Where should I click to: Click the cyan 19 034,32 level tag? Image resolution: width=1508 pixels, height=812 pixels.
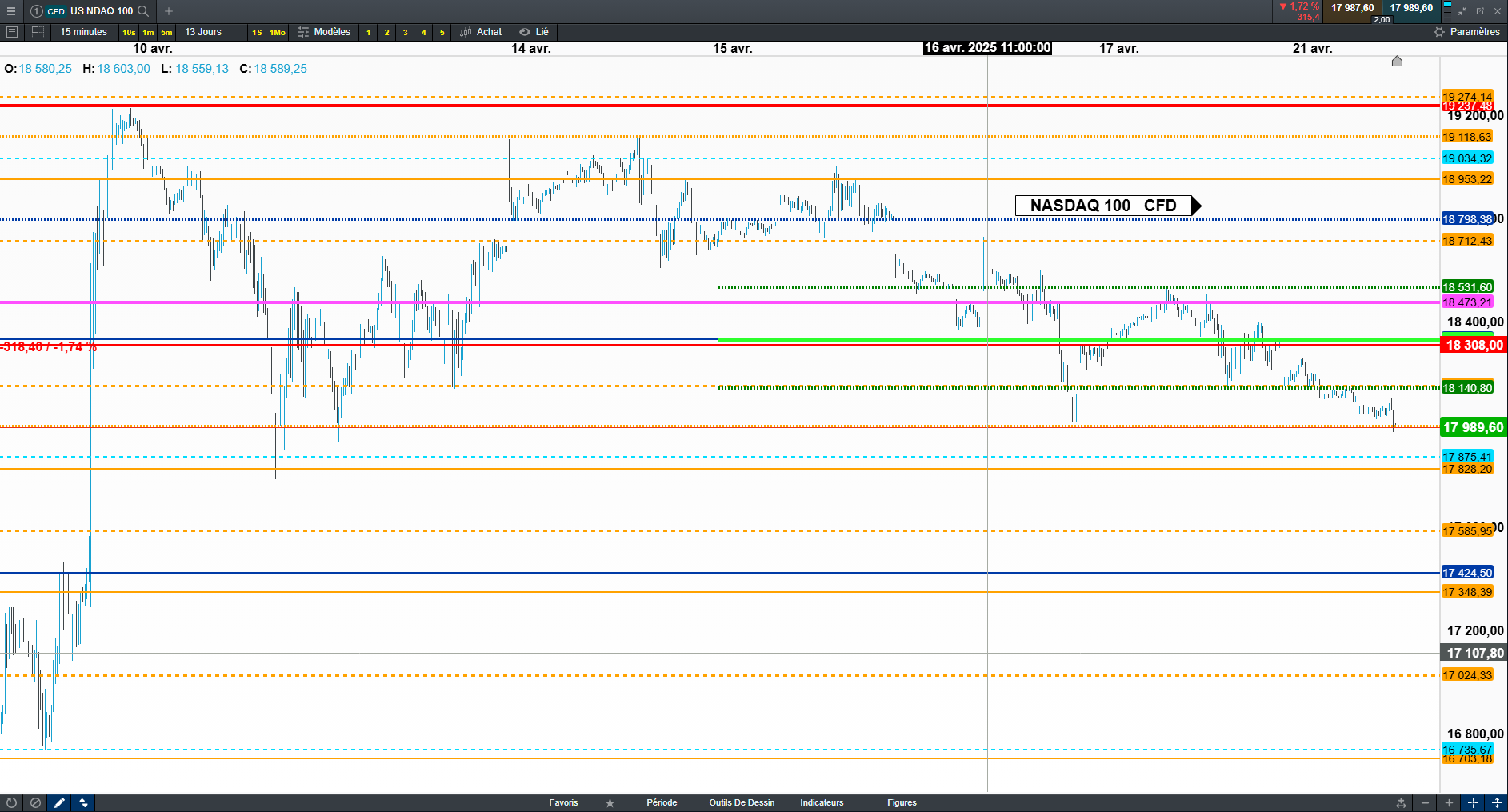click(1467, 158)
